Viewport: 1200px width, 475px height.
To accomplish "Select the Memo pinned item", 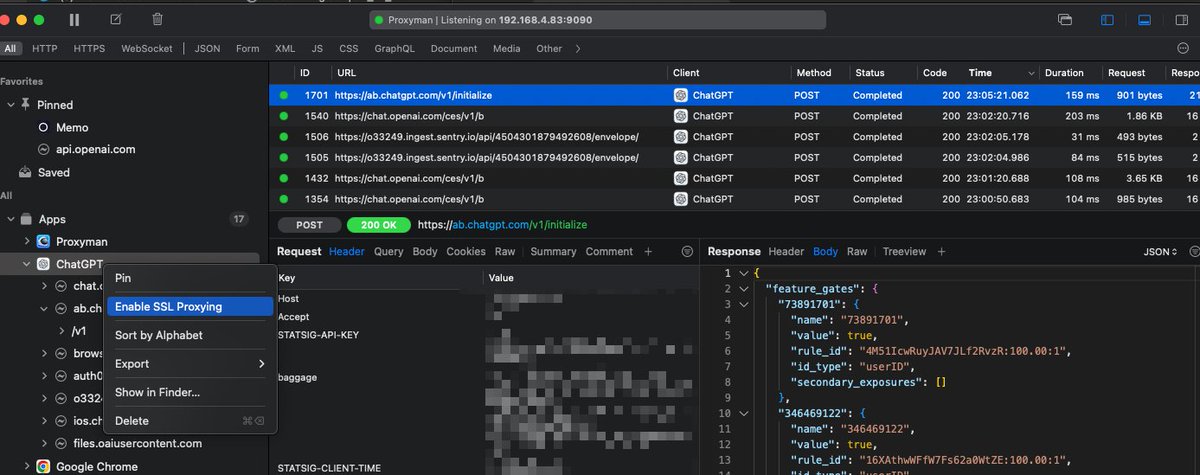I will (72, 127).
